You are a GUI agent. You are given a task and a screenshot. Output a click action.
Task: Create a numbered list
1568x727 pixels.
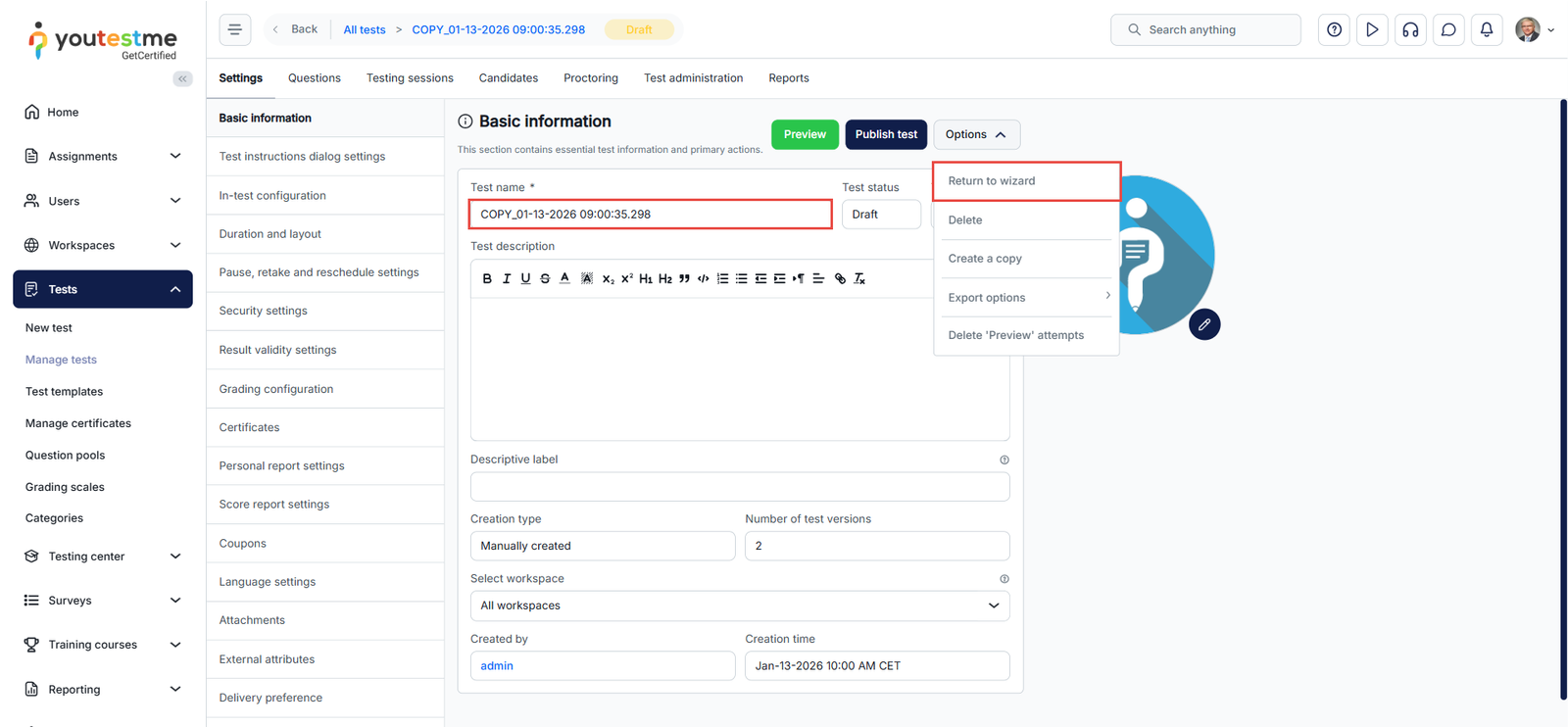point(722,279)
